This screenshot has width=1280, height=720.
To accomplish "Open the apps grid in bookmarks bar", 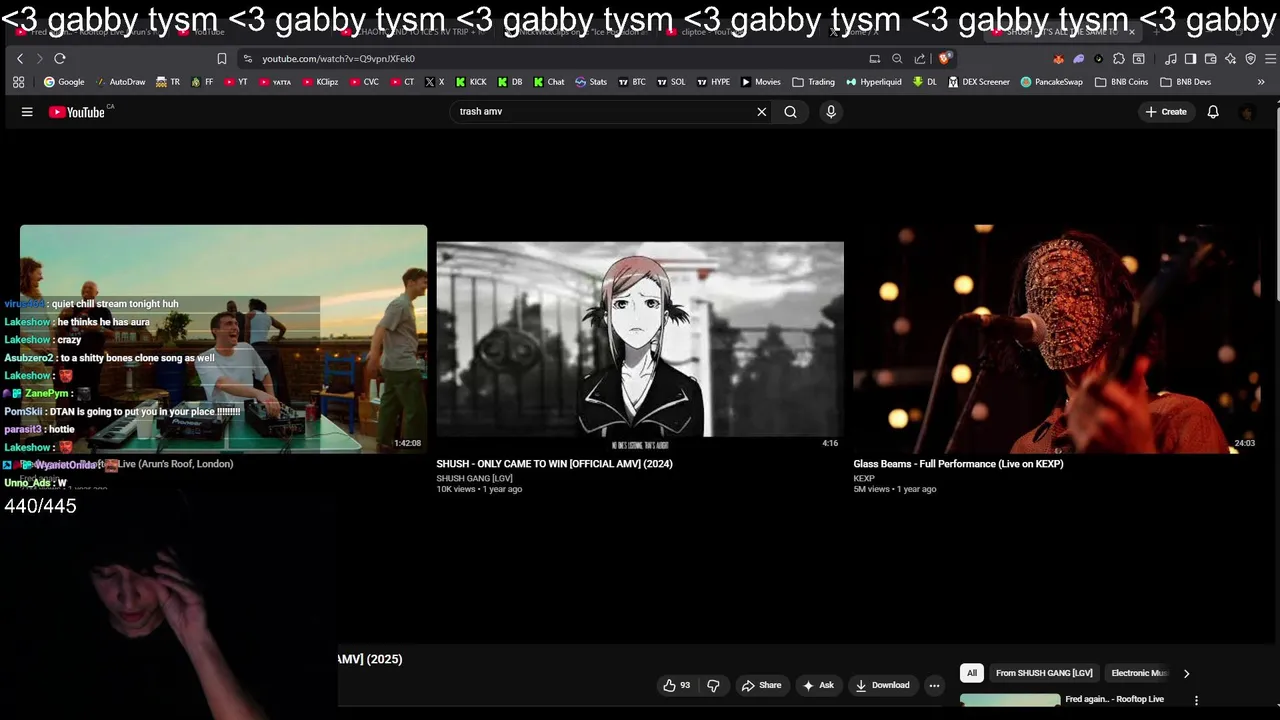I will (x=18, y=82).
